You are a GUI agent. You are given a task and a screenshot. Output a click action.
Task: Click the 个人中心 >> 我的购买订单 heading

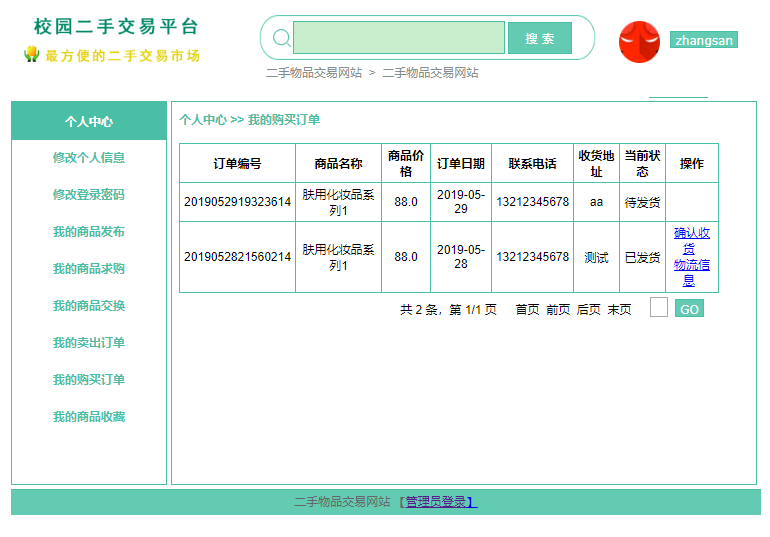pyautogui.click(x=249, y=120)
